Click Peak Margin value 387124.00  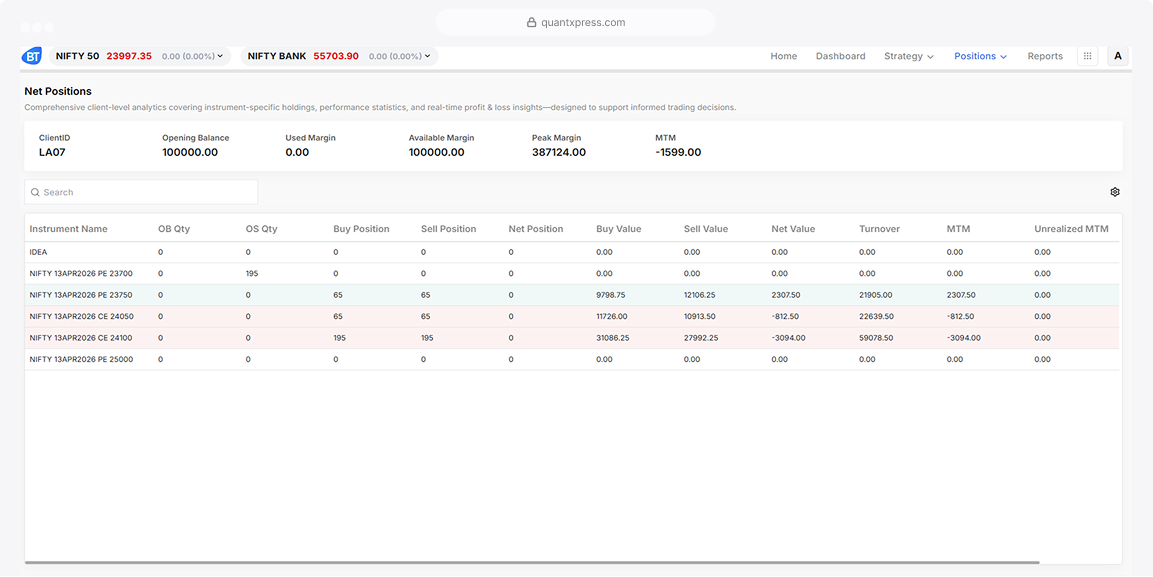pyautogui.click(x=559, y=153)
